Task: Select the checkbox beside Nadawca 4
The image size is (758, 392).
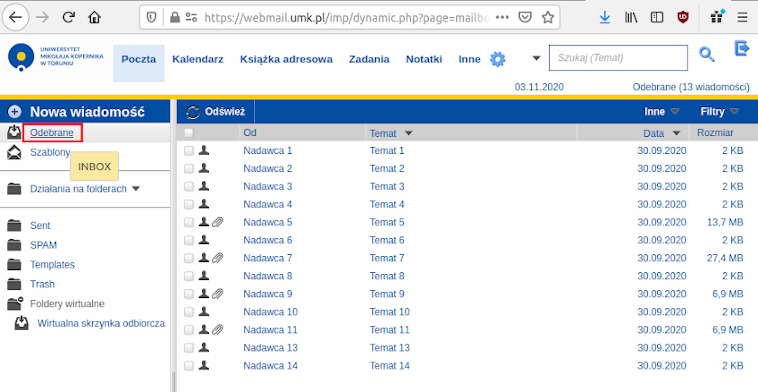Action: 189,204
